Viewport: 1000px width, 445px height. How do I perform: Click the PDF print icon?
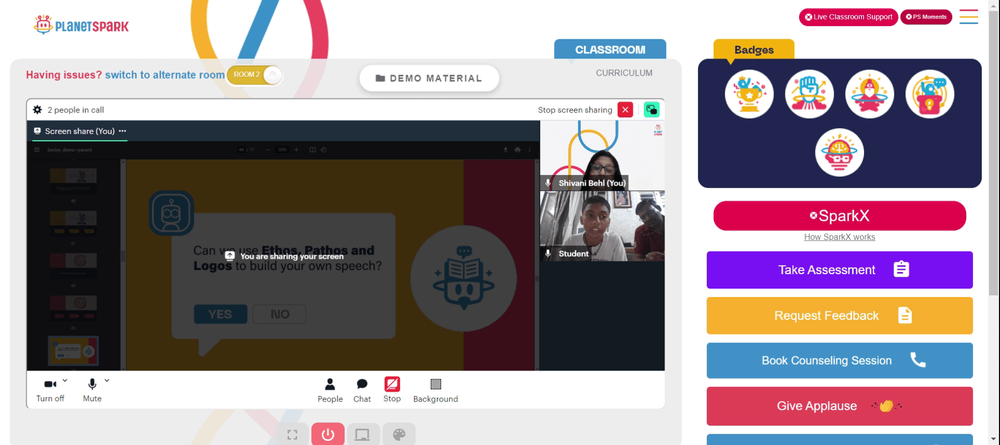pos(517,150)
